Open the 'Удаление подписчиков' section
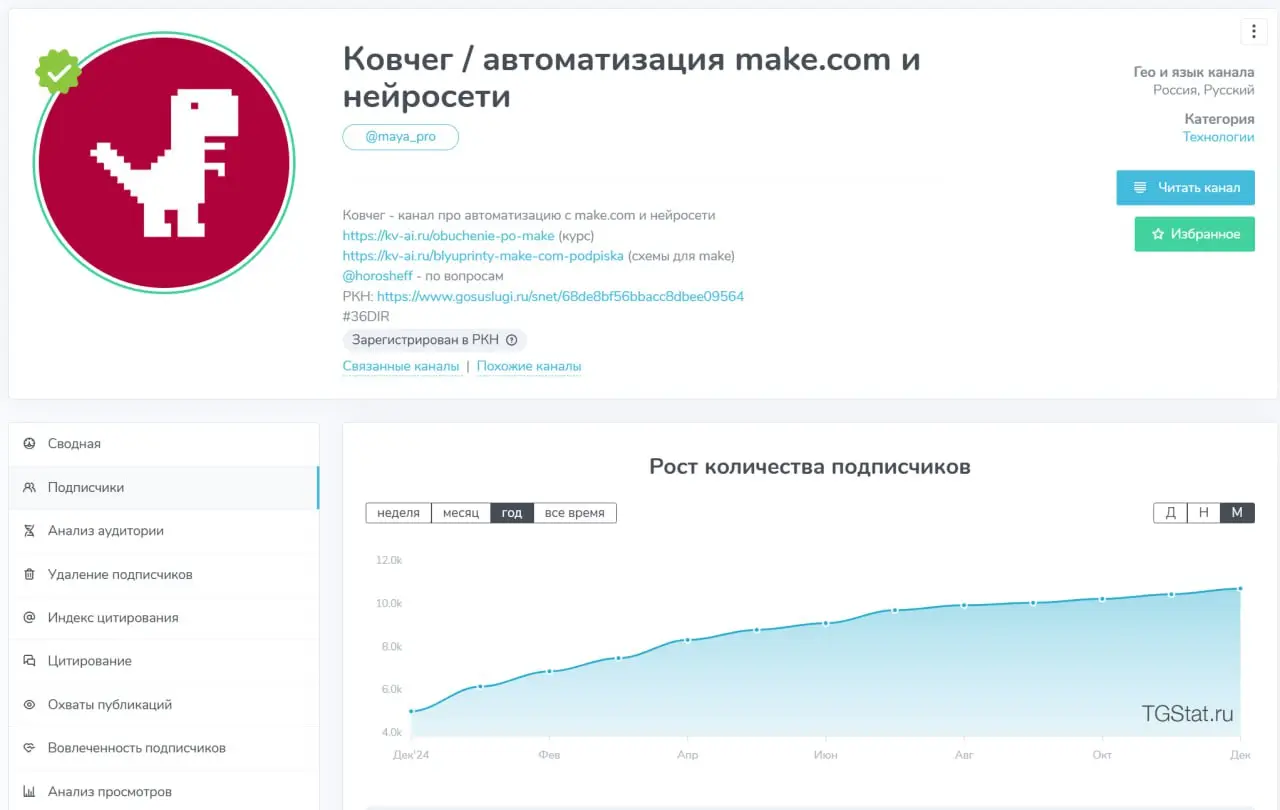 click(164, 574)
